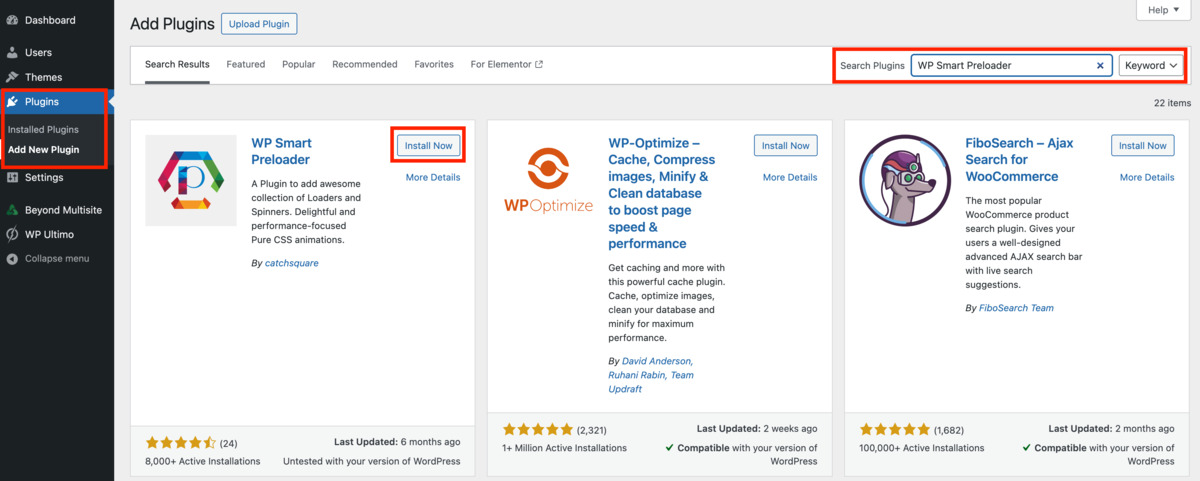Install WP Smart Preloader now
Image resolution: width=1200 pixels, height=481 pixels.
[429, 145]
